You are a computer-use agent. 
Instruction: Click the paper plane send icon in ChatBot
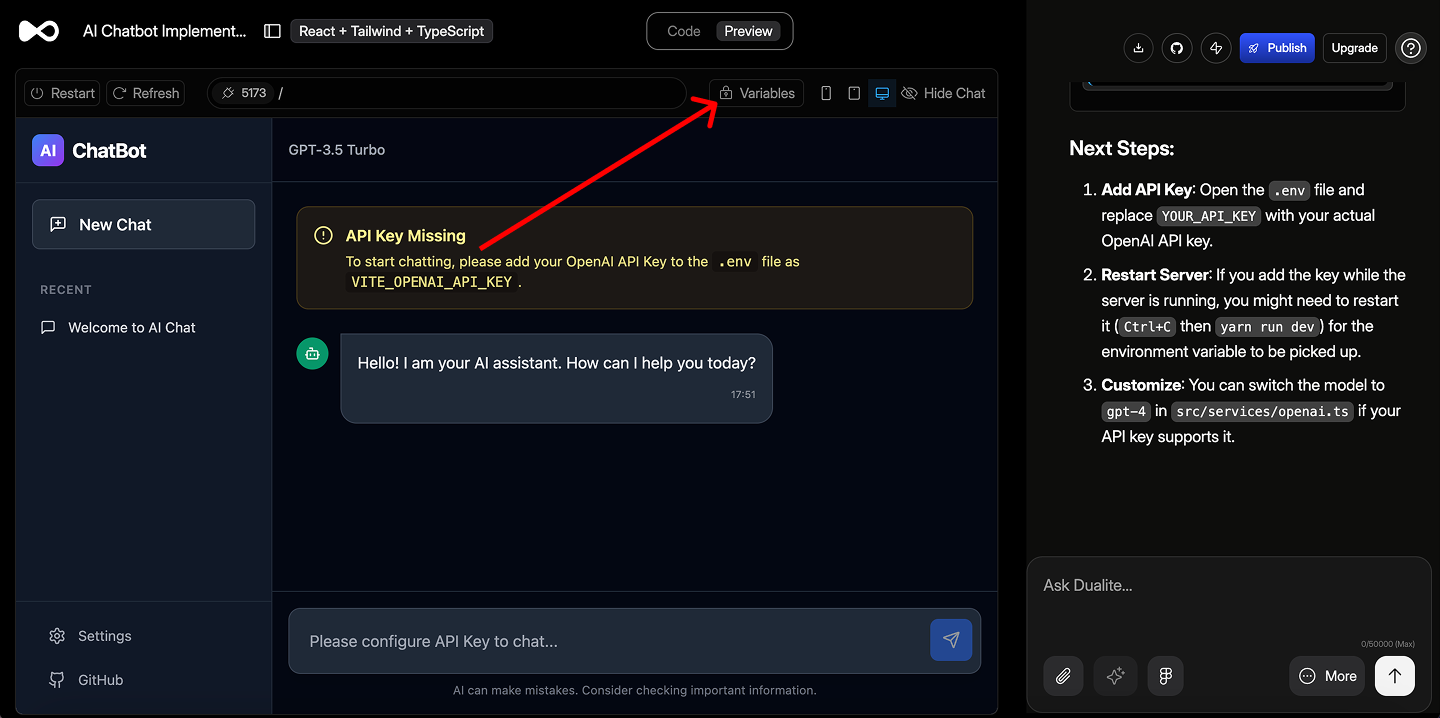(950, 641)
